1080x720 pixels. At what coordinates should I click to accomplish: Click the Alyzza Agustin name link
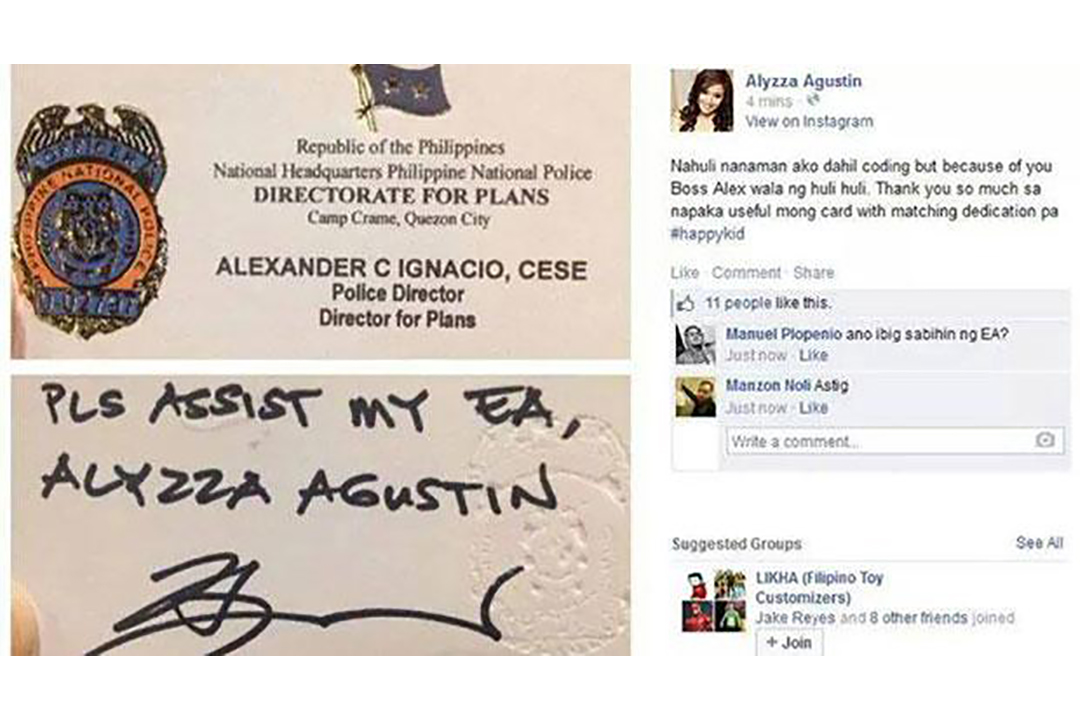click(803, 81)
